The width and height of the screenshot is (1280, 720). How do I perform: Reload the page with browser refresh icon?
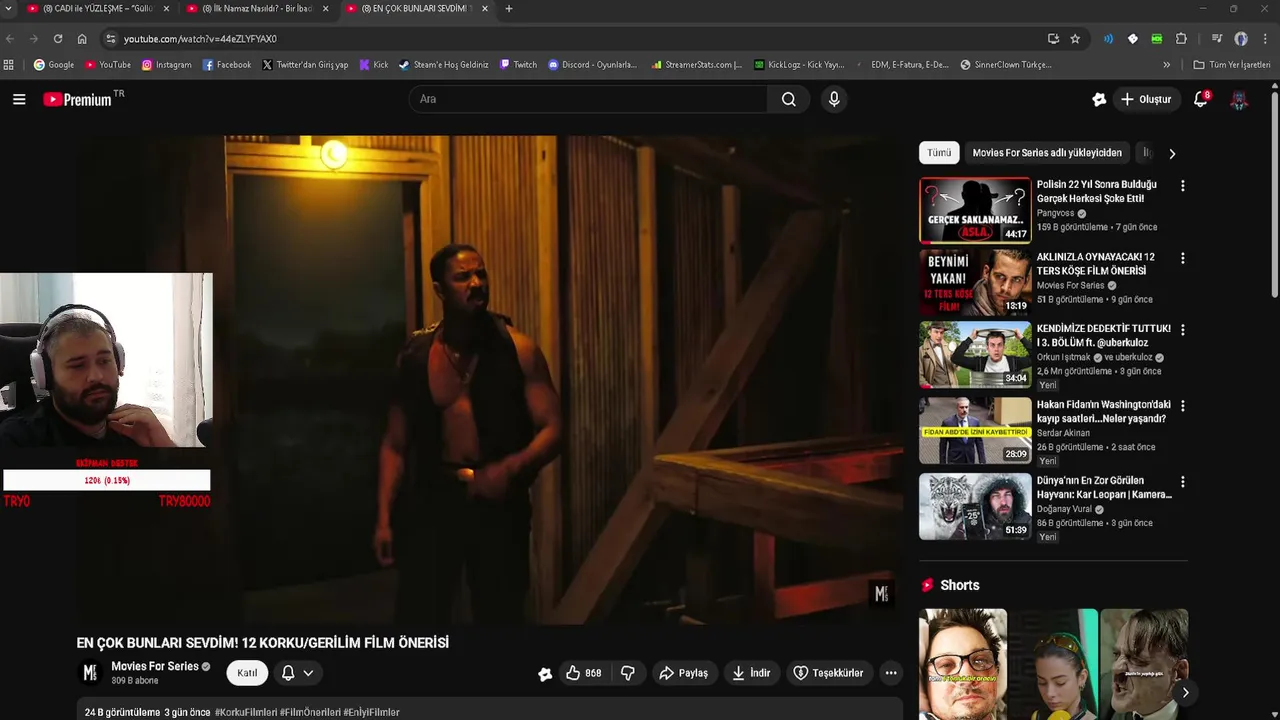point(58,38)
